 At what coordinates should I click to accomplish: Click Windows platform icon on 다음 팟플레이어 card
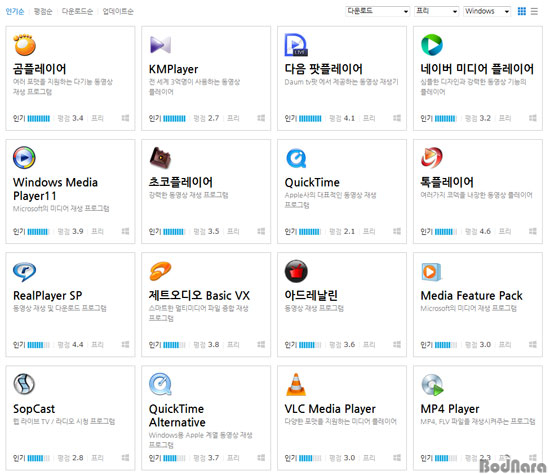click(x=397, y=118)
